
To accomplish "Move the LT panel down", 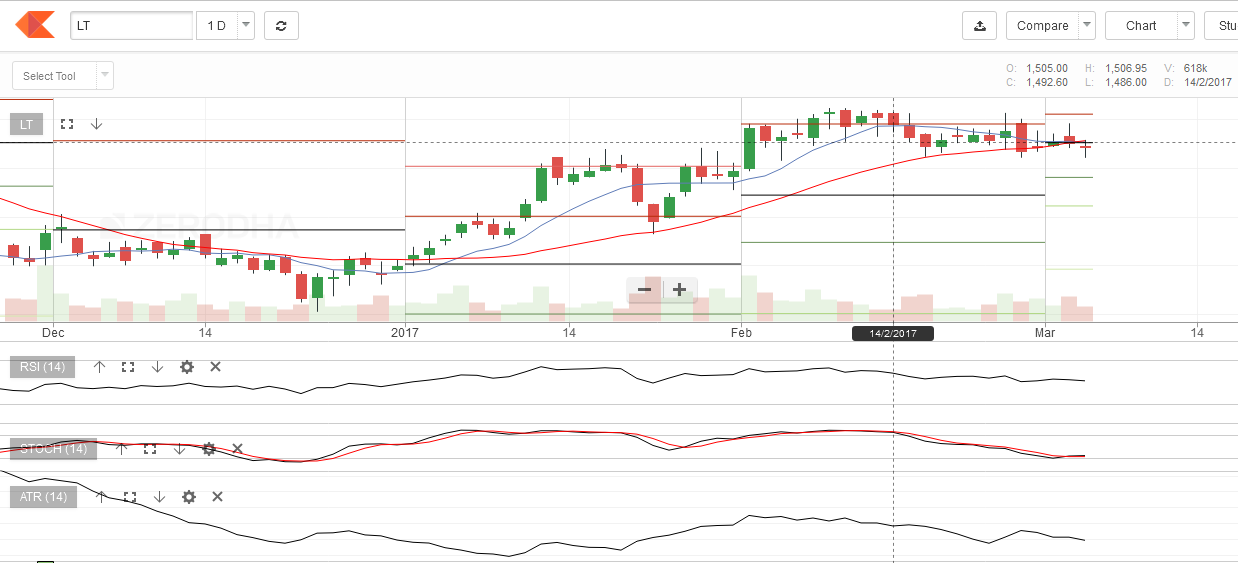I will point(96,124).
